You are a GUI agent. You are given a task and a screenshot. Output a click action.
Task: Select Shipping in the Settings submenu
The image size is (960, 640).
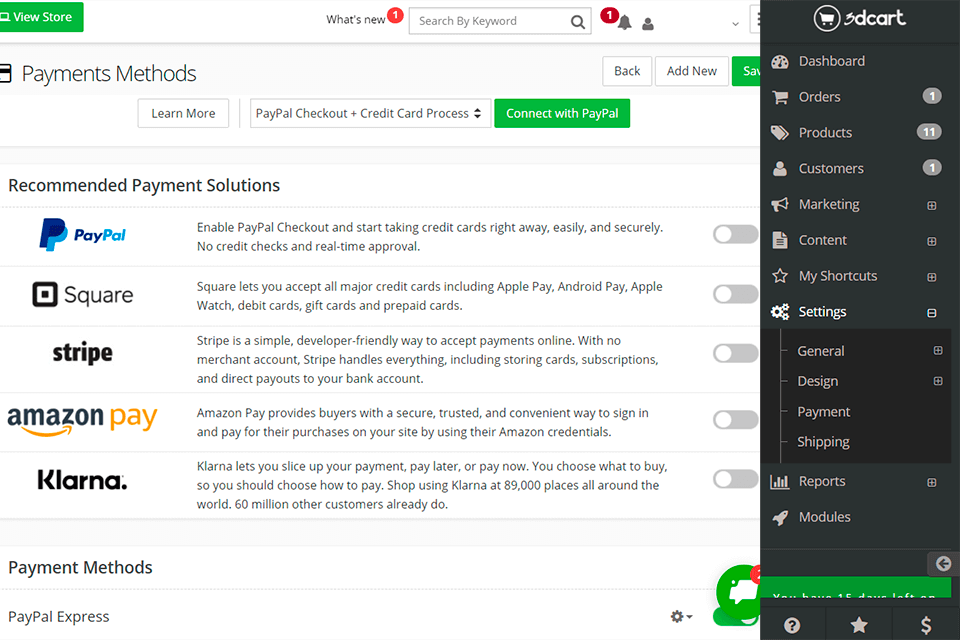[823, 441]
